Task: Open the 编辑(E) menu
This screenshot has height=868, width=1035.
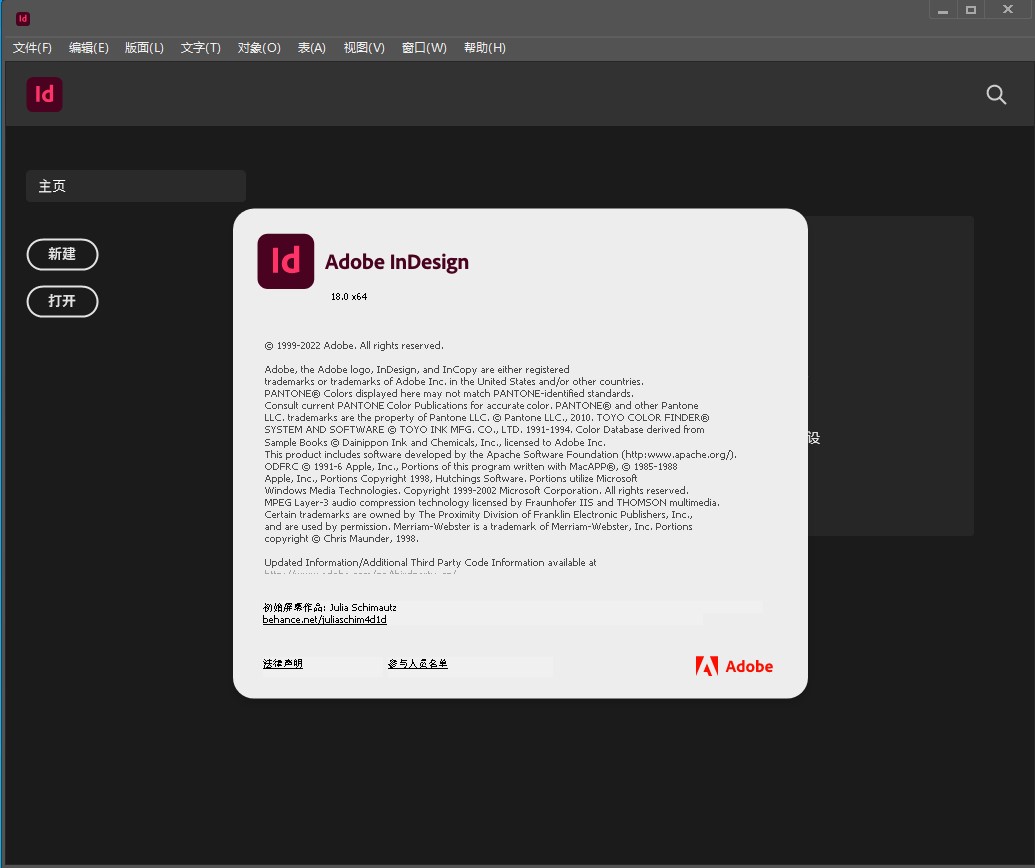Action: (x=88, y=47)
